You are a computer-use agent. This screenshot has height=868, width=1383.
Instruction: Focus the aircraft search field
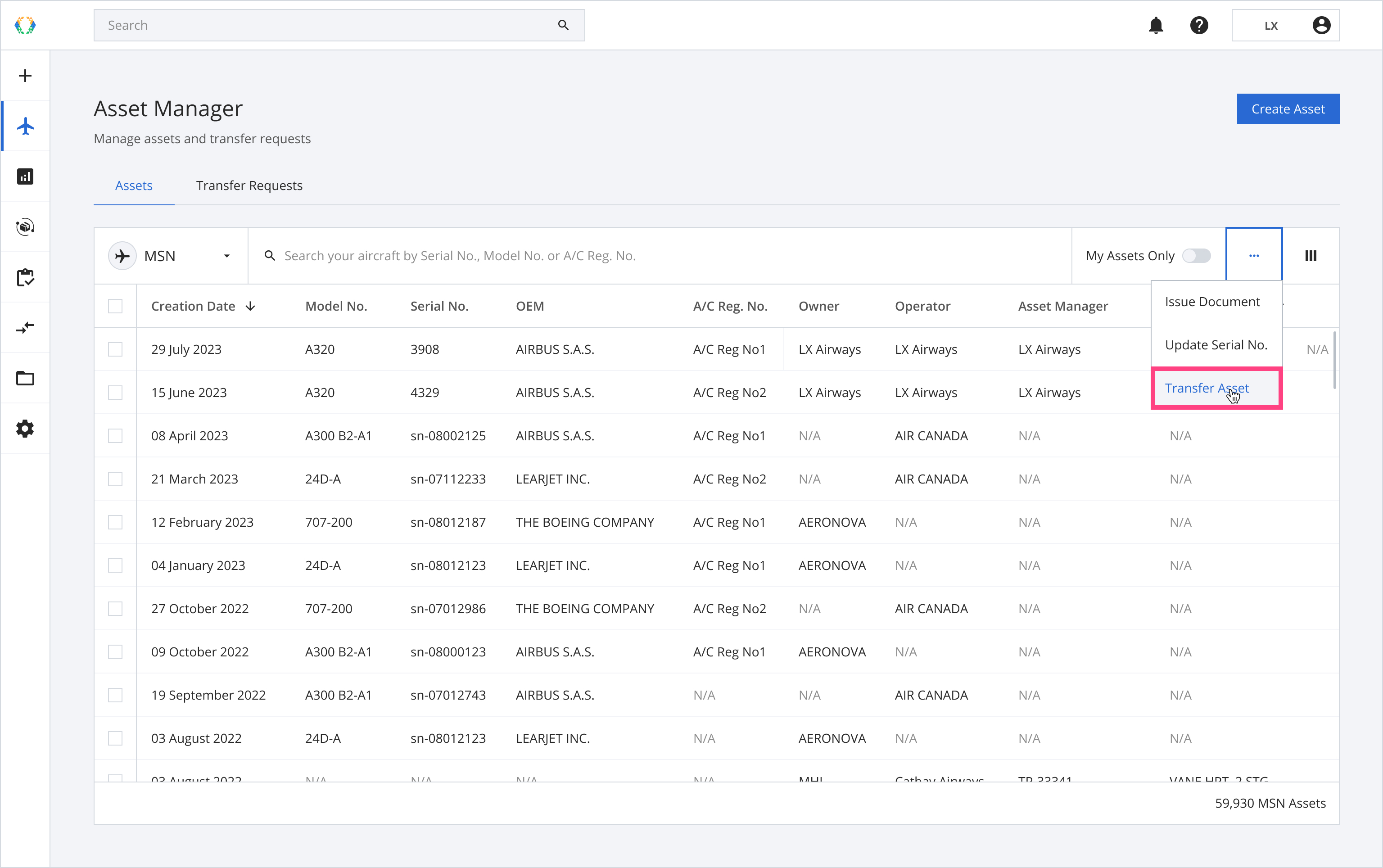click(659, 256)
